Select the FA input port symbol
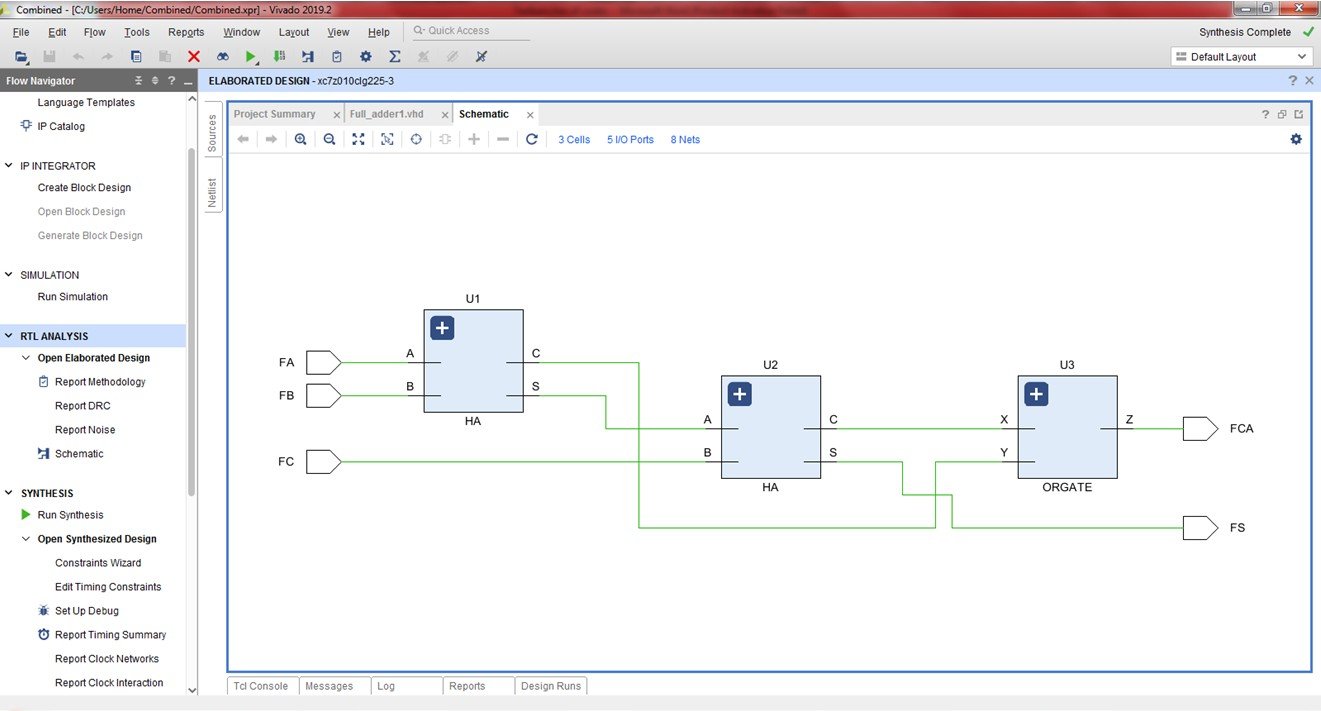This screenshot has width=1321, height=711. coord(324,362)
